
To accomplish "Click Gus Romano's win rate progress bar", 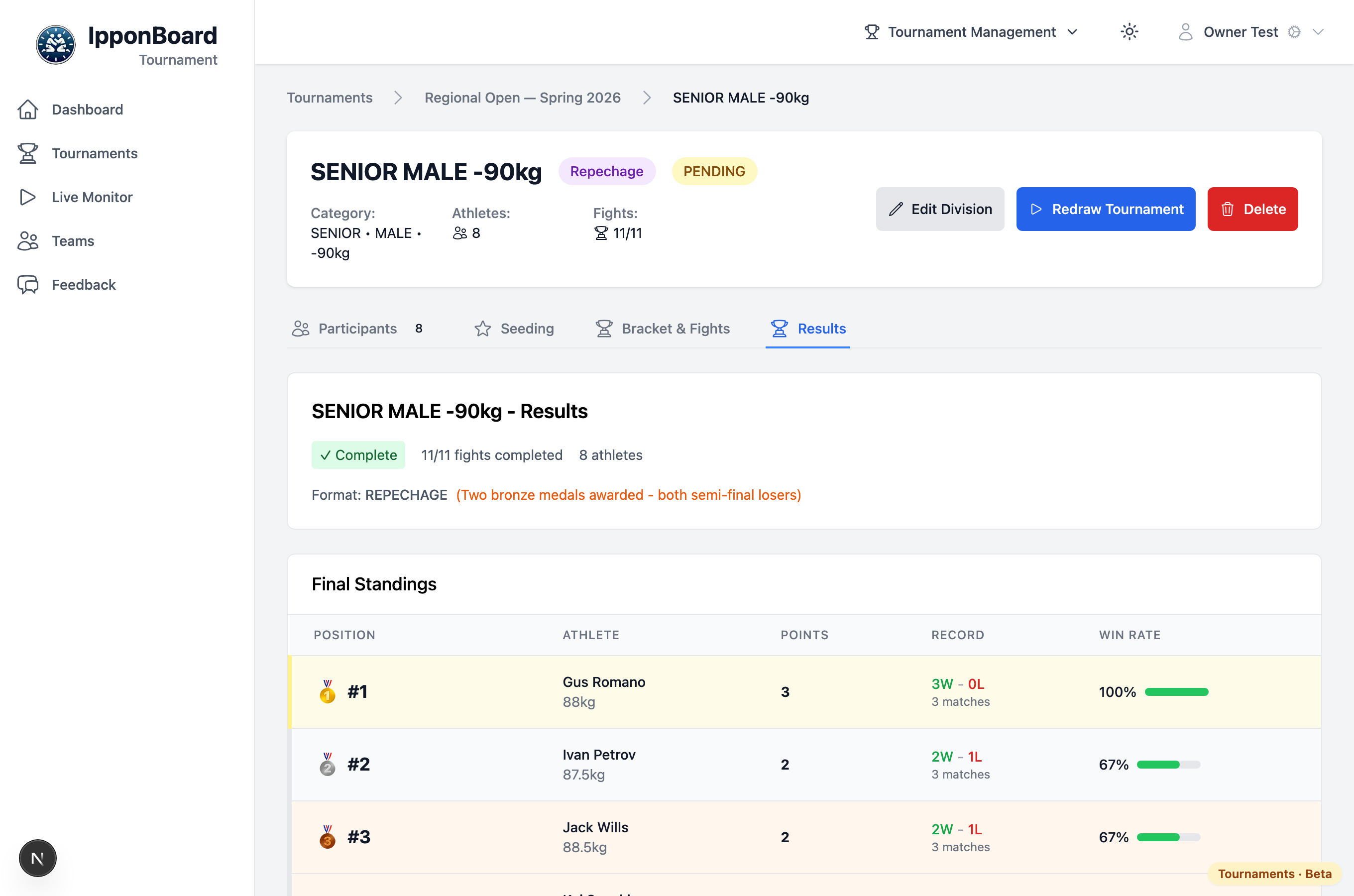I will point(1176,692).
